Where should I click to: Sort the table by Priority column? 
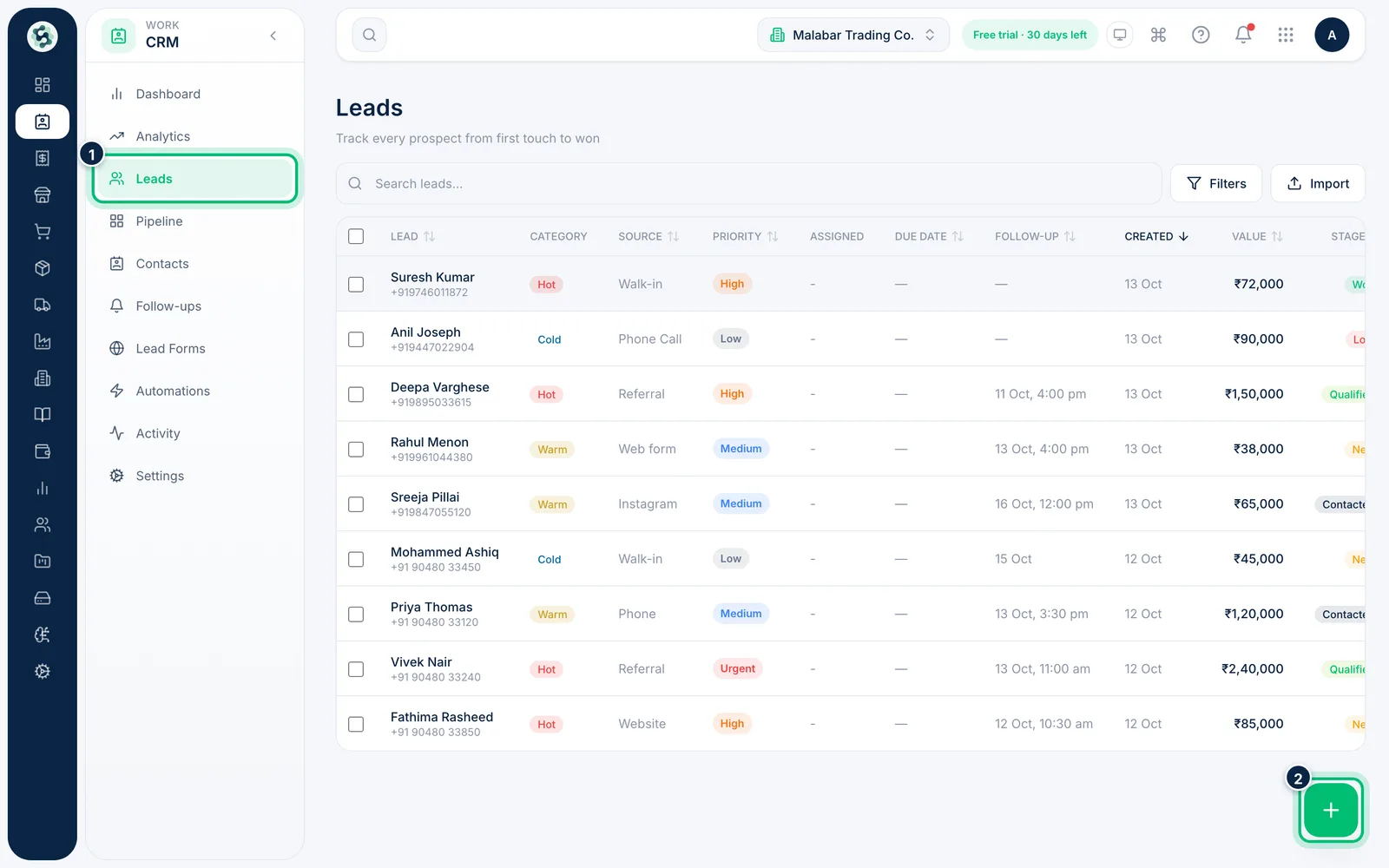[745, 236]
